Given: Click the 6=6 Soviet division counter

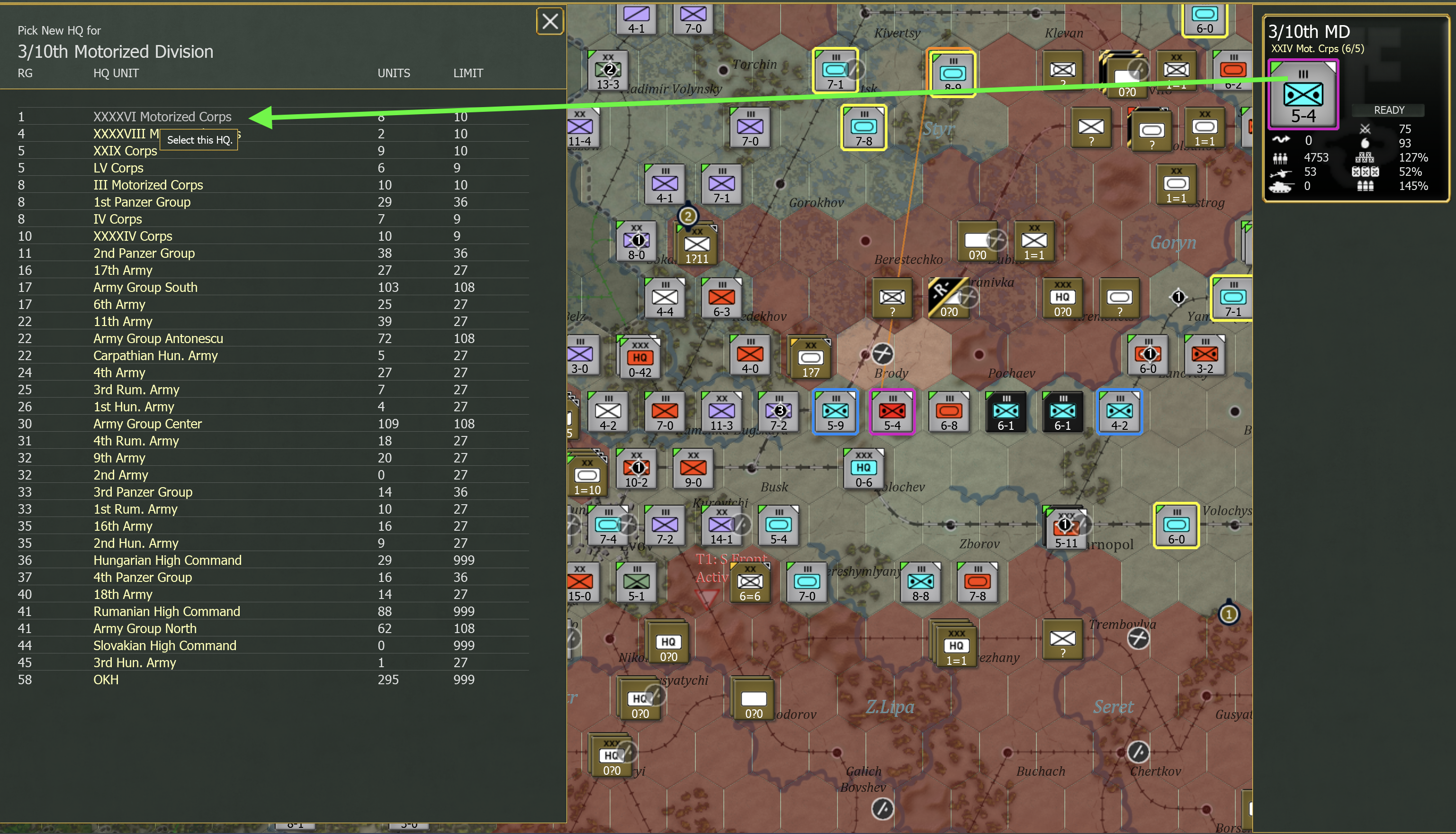Looking at the screenshot, I should [749, 582].
